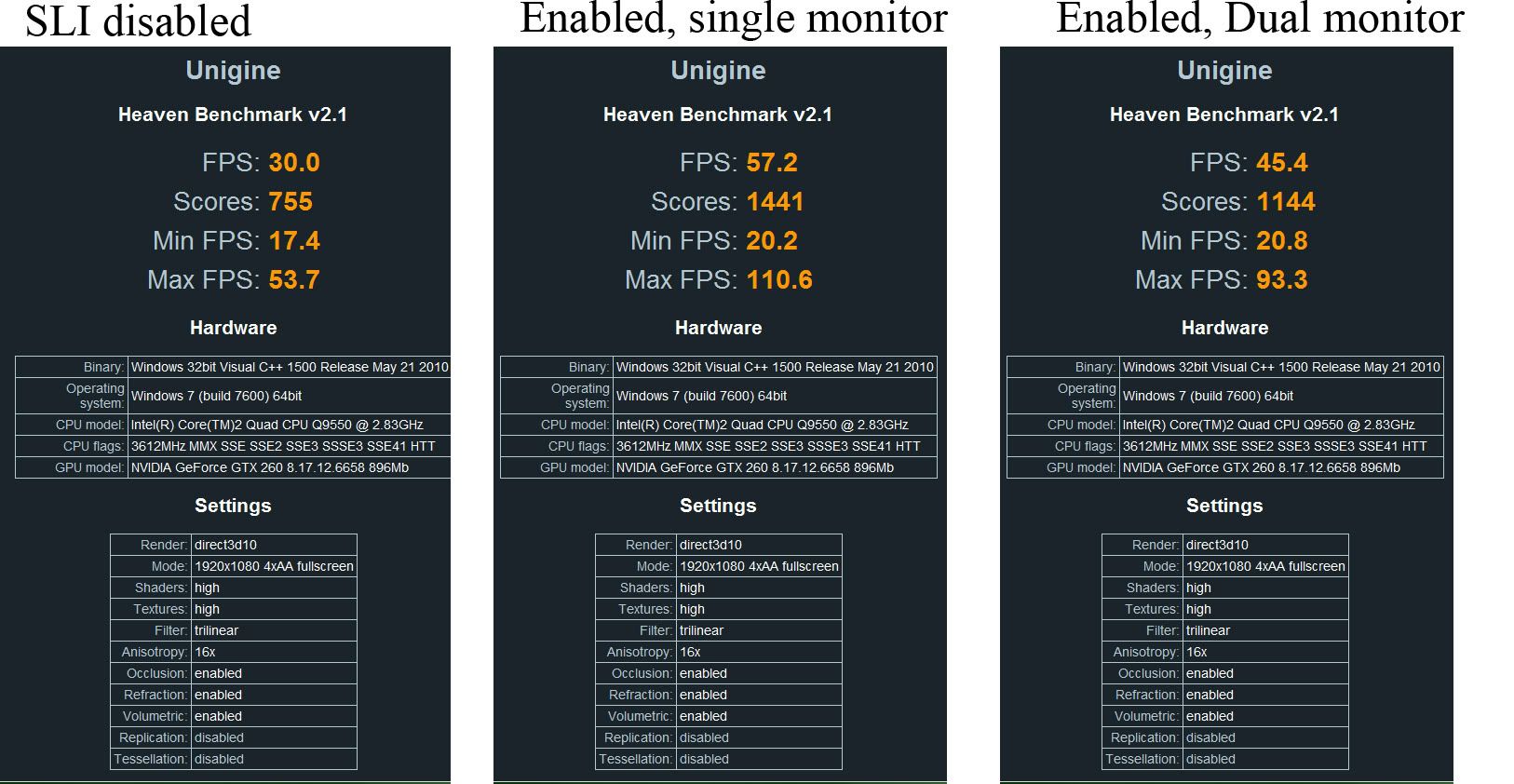Select Anisotropy '16x' in SLI disabled panel
Image resolution: width=1514 pixels, height=784 pixels.
pos(205,652)
